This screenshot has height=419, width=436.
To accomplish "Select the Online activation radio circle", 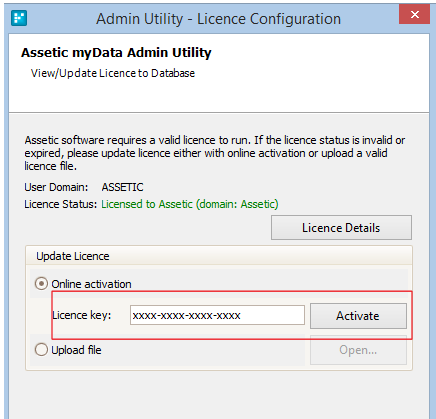I will pos(41,284).
